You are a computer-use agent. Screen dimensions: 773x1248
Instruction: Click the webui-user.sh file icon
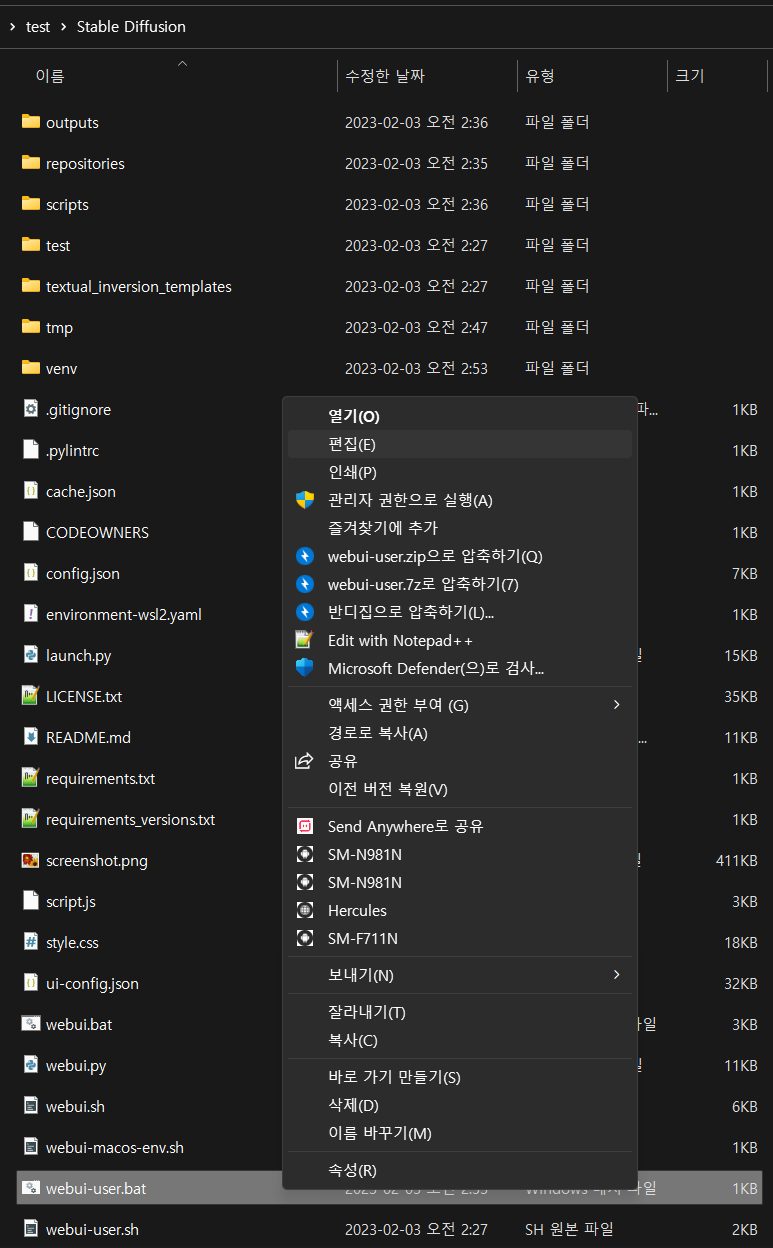(x=30, y=1229)
